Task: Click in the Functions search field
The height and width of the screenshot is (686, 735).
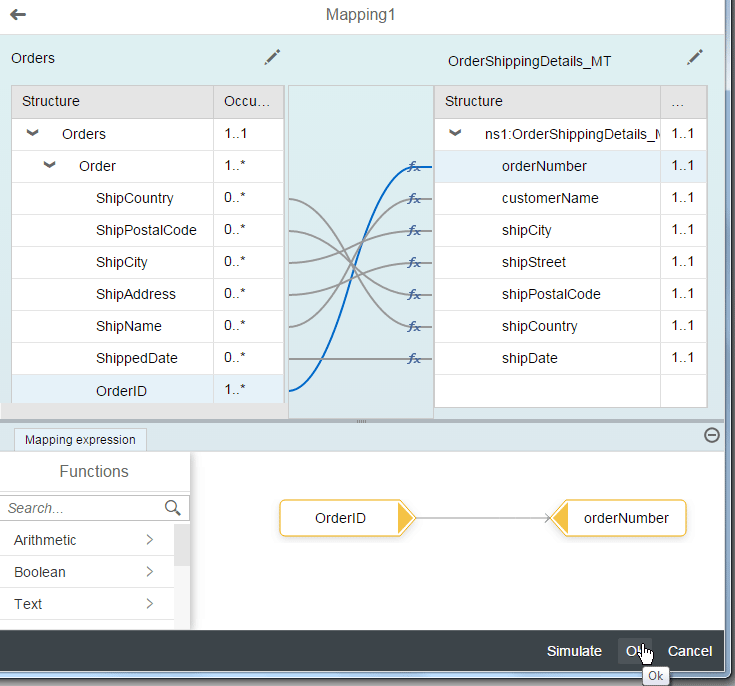Action: click(x=80, y=508)
